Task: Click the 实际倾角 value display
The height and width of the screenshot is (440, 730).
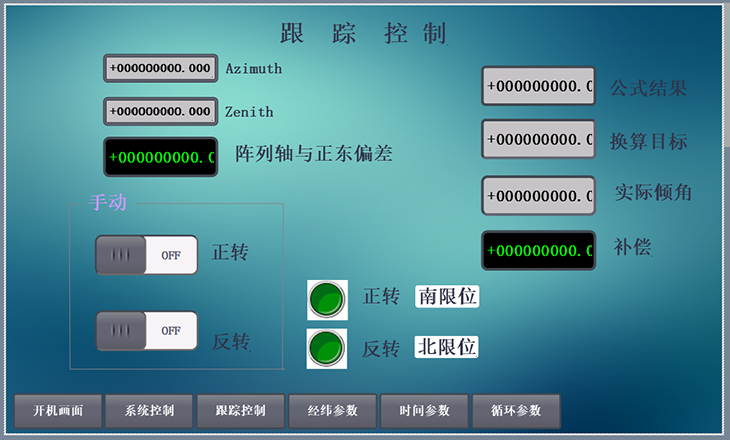Action: point(538,196)
